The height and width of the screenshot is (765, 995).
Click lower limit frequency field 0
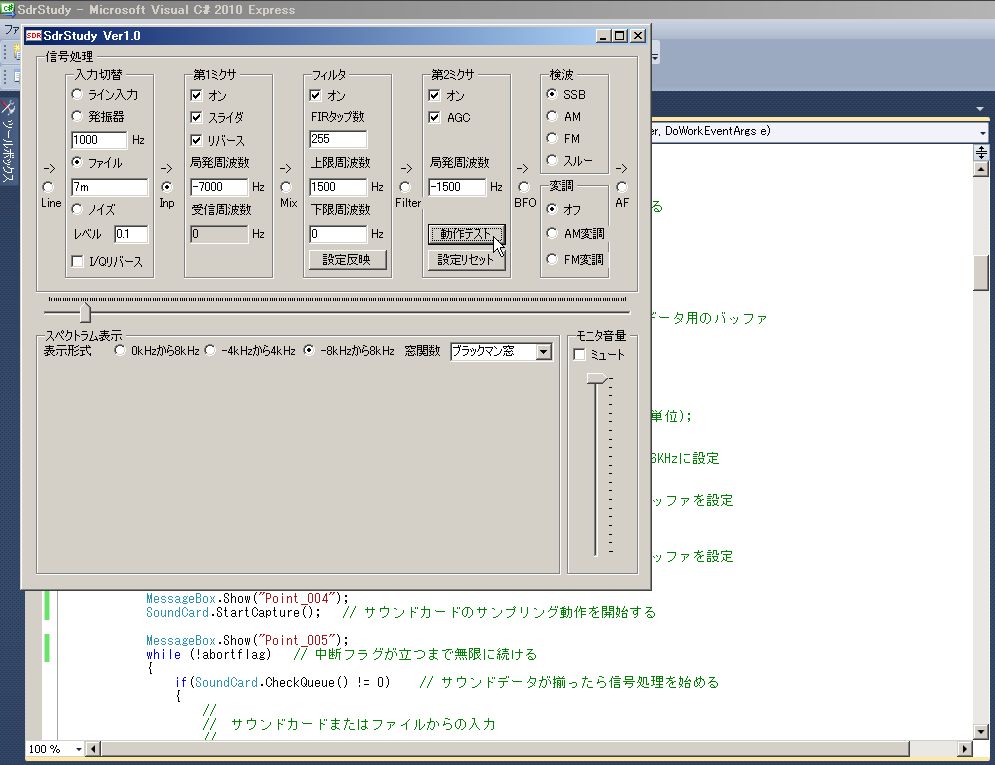point(338,234)
